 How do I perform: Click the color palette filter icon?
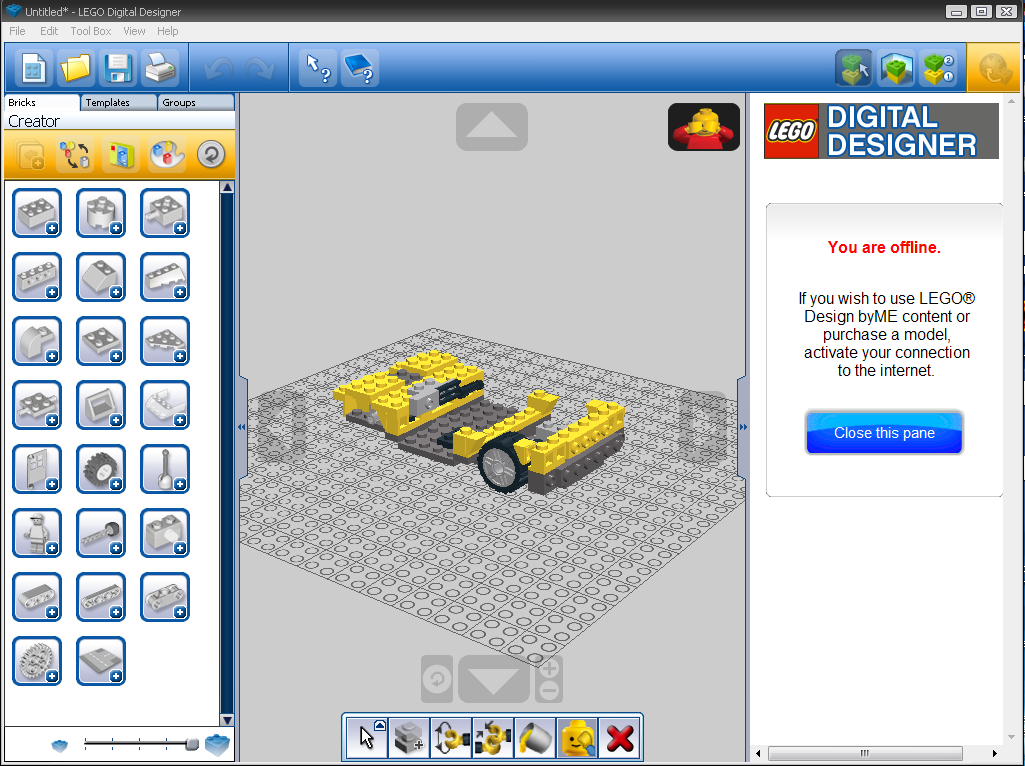[167, 155]
